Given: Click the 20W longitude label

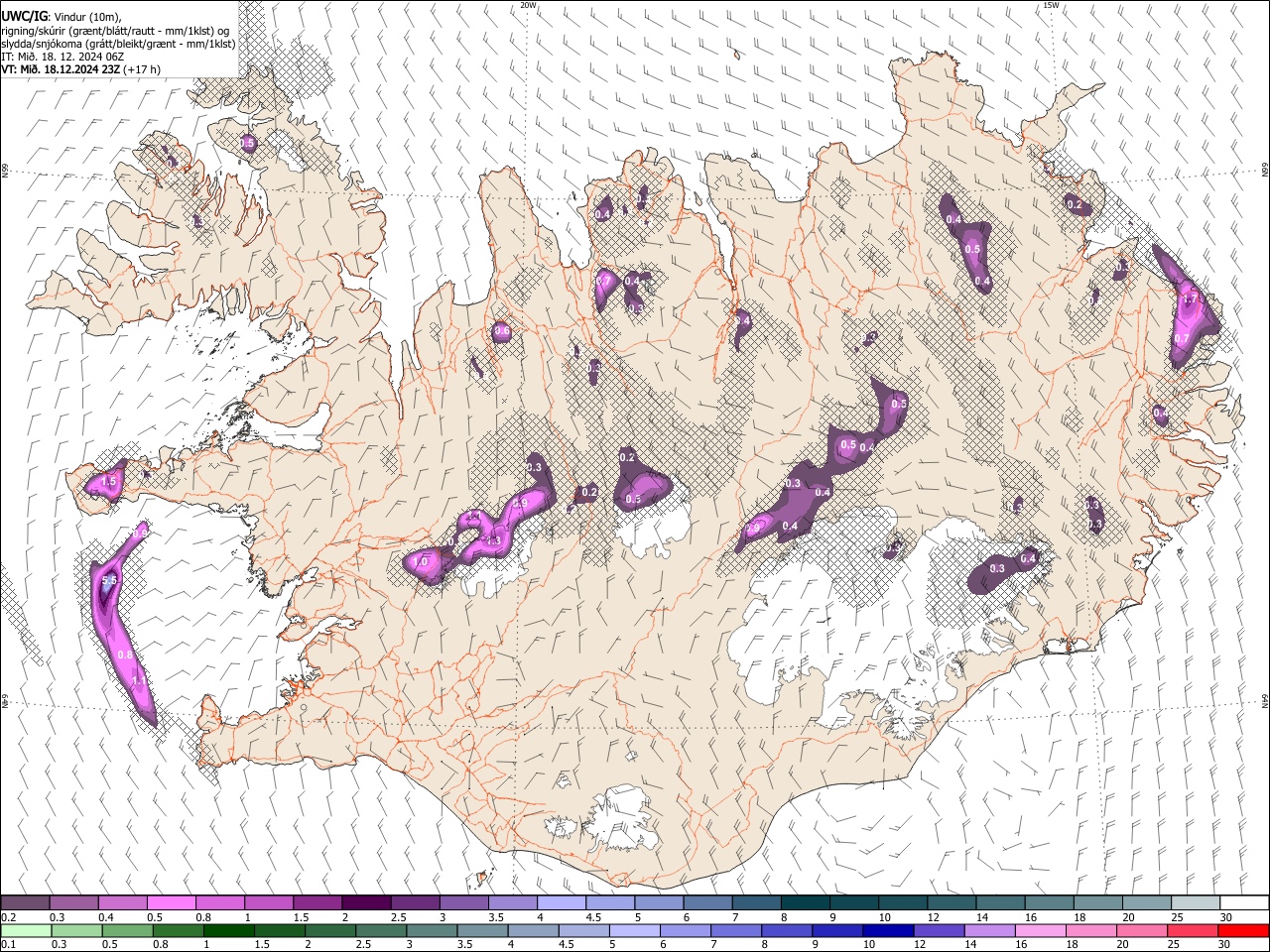Looking at the screenshot, I should pyautogui.click(x=528, y=5).
